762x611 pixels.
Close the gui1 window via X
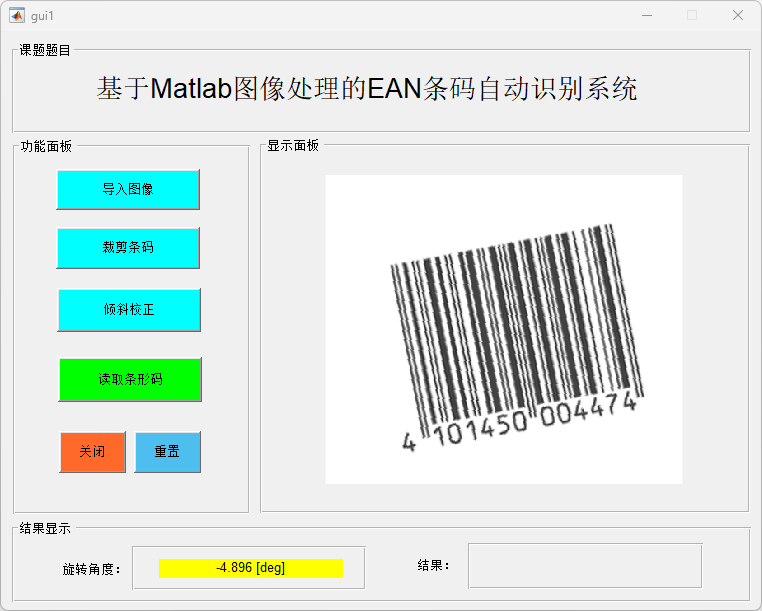coord(738,15)
